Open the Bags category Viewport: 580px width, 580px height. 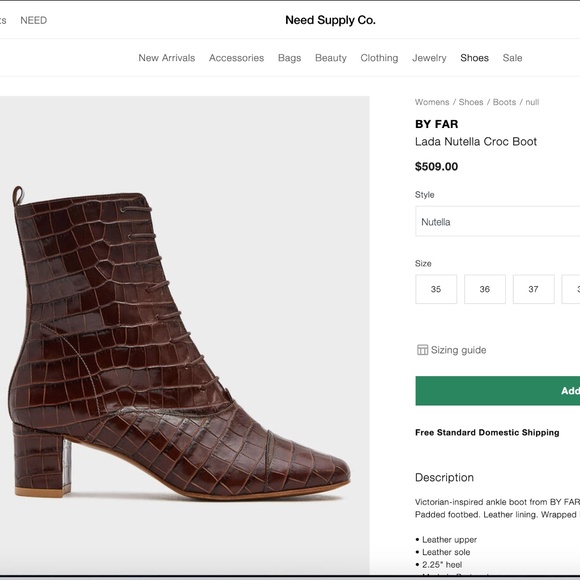point(289,58)
